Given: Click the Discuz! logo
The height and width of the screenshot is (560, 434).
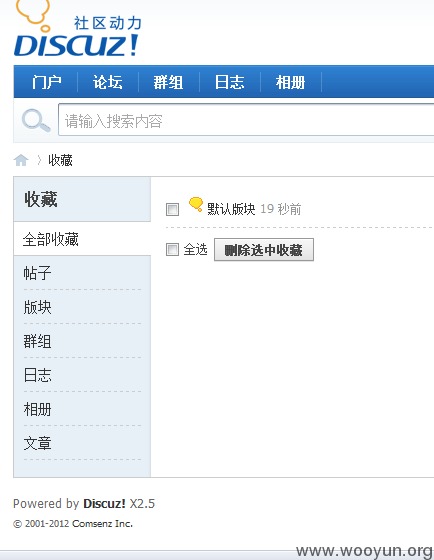Looking at the screenshot, I should [x=77, y=29].
